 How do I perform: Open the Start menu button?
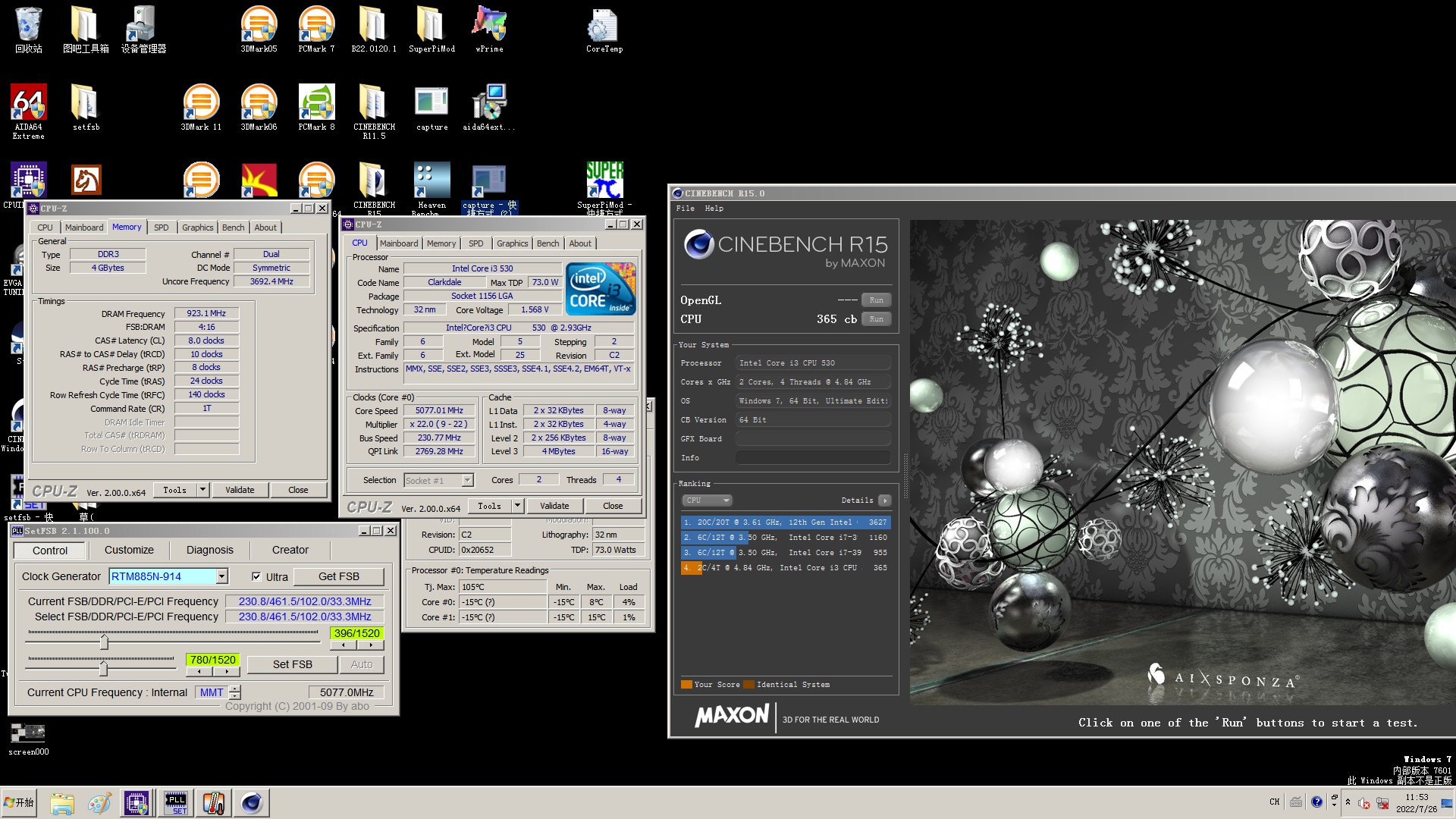click(x=20, y=802)
